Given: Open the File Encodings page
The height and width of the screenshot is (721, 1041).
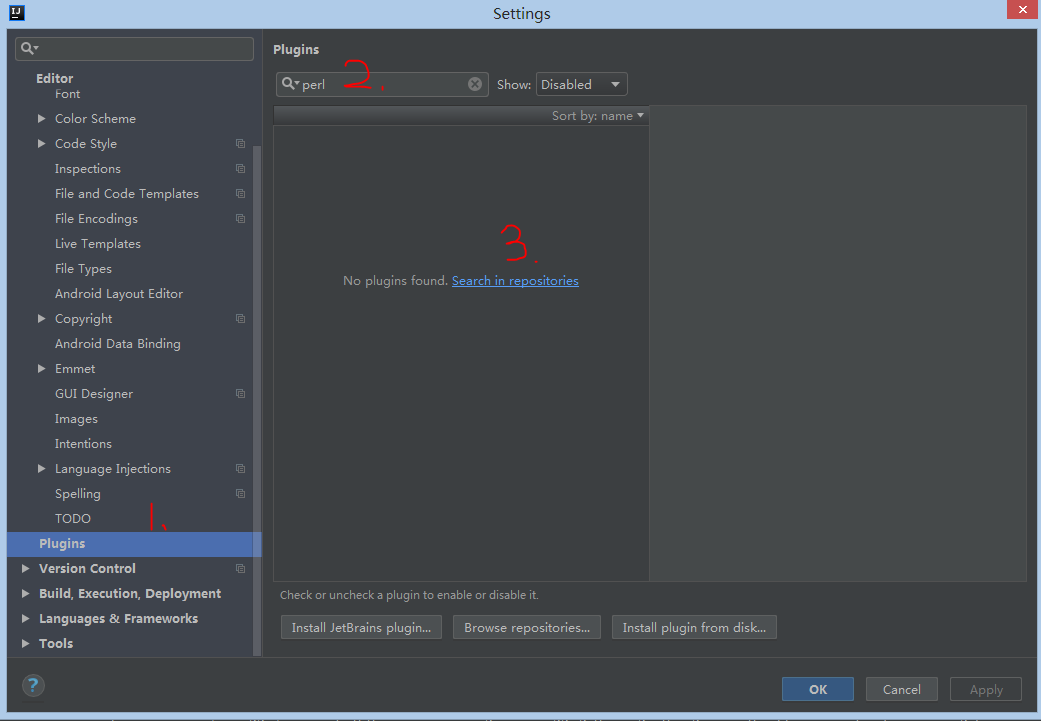Looking at the screenshot, I should point(96,218).
